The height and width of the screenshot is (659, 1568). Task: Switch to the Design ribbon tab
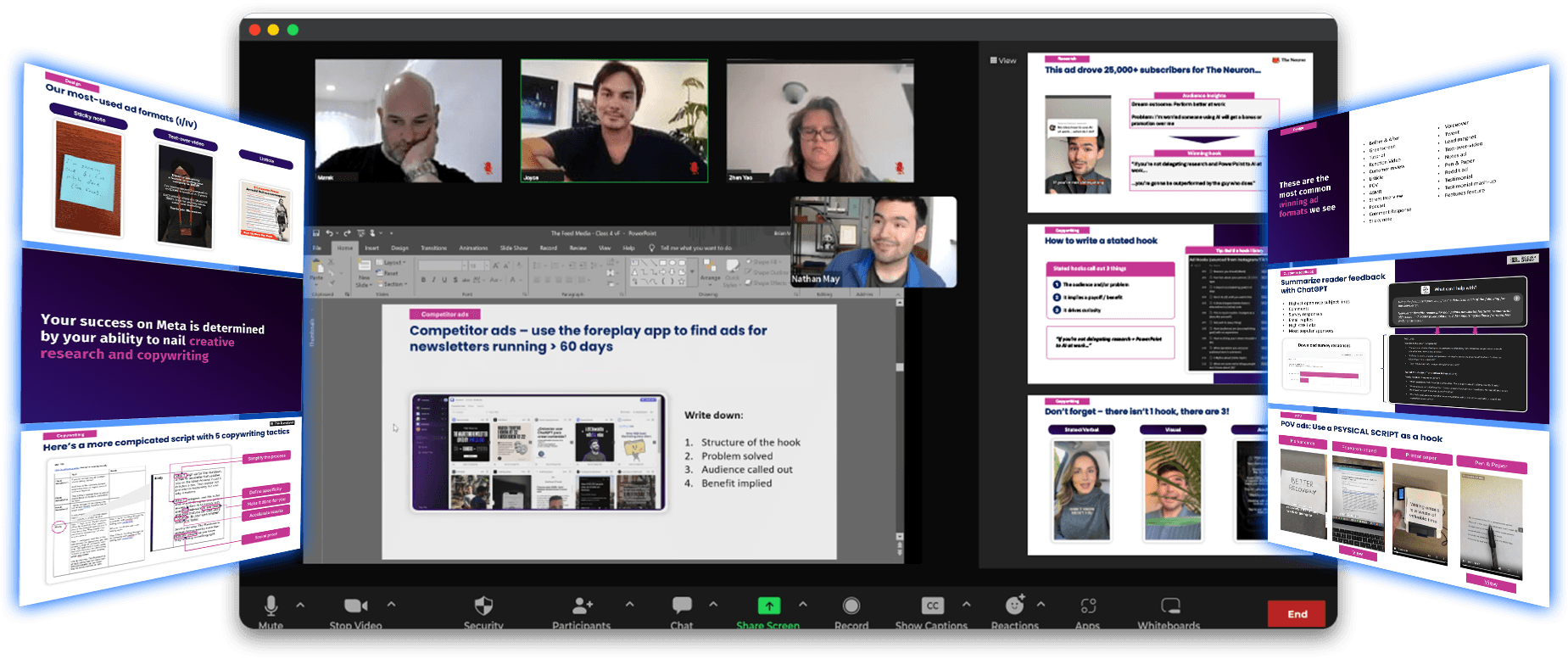[399, 248]
